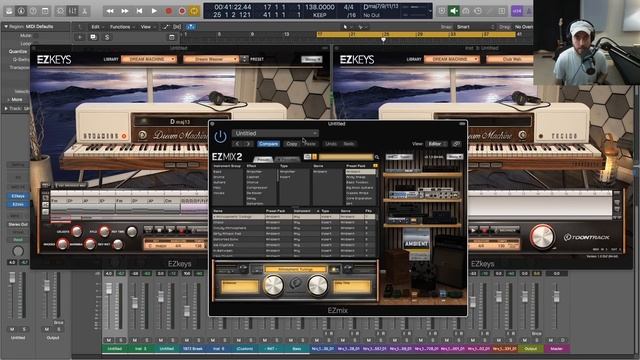Select the second tab beside Presets in EZmix
This screenshot has width=640, height=360.
pyautogui.click(x=287, y=160)
